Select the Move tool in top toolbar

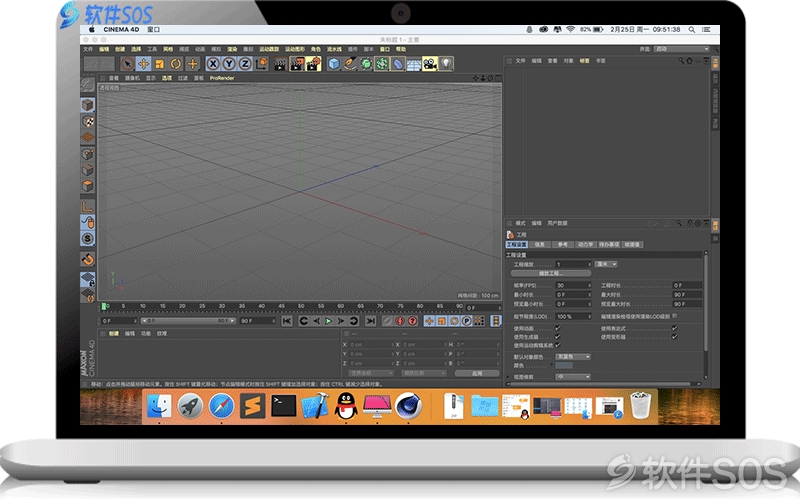pyautogui.click(x=143, y=64)
